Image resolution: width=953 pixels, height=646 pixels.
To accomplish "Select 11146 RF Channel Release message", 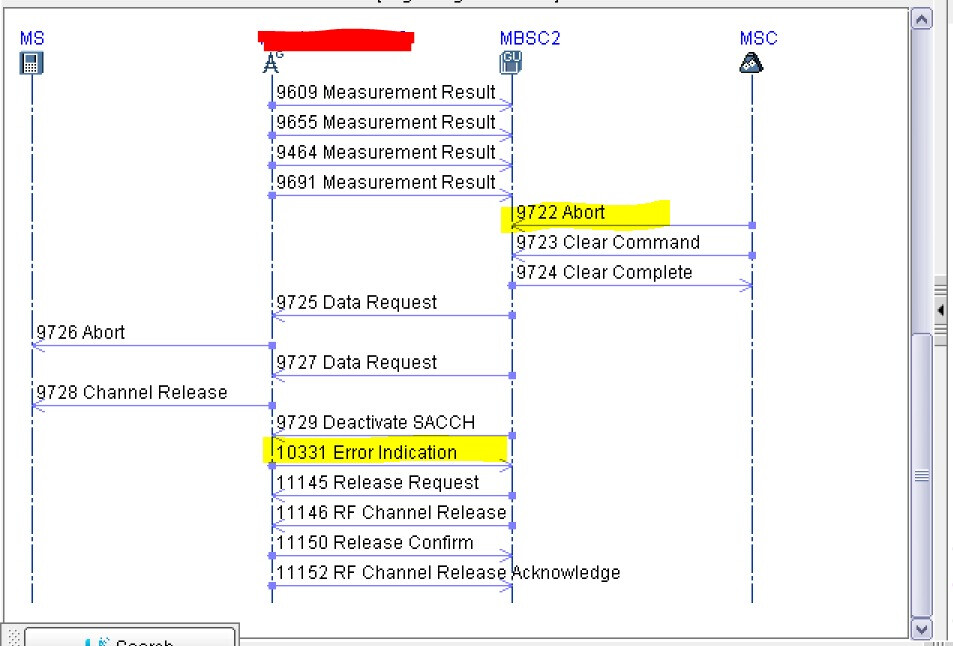I will (x=391, y=512).
